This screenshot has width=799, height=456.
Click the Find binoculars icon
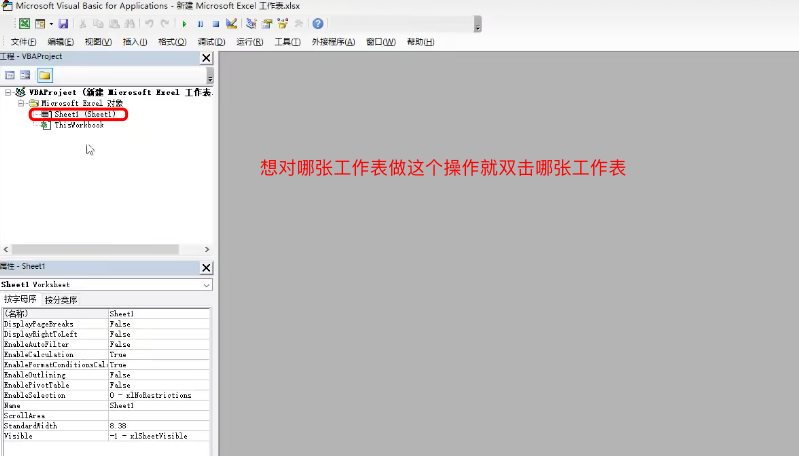(130, 23)
